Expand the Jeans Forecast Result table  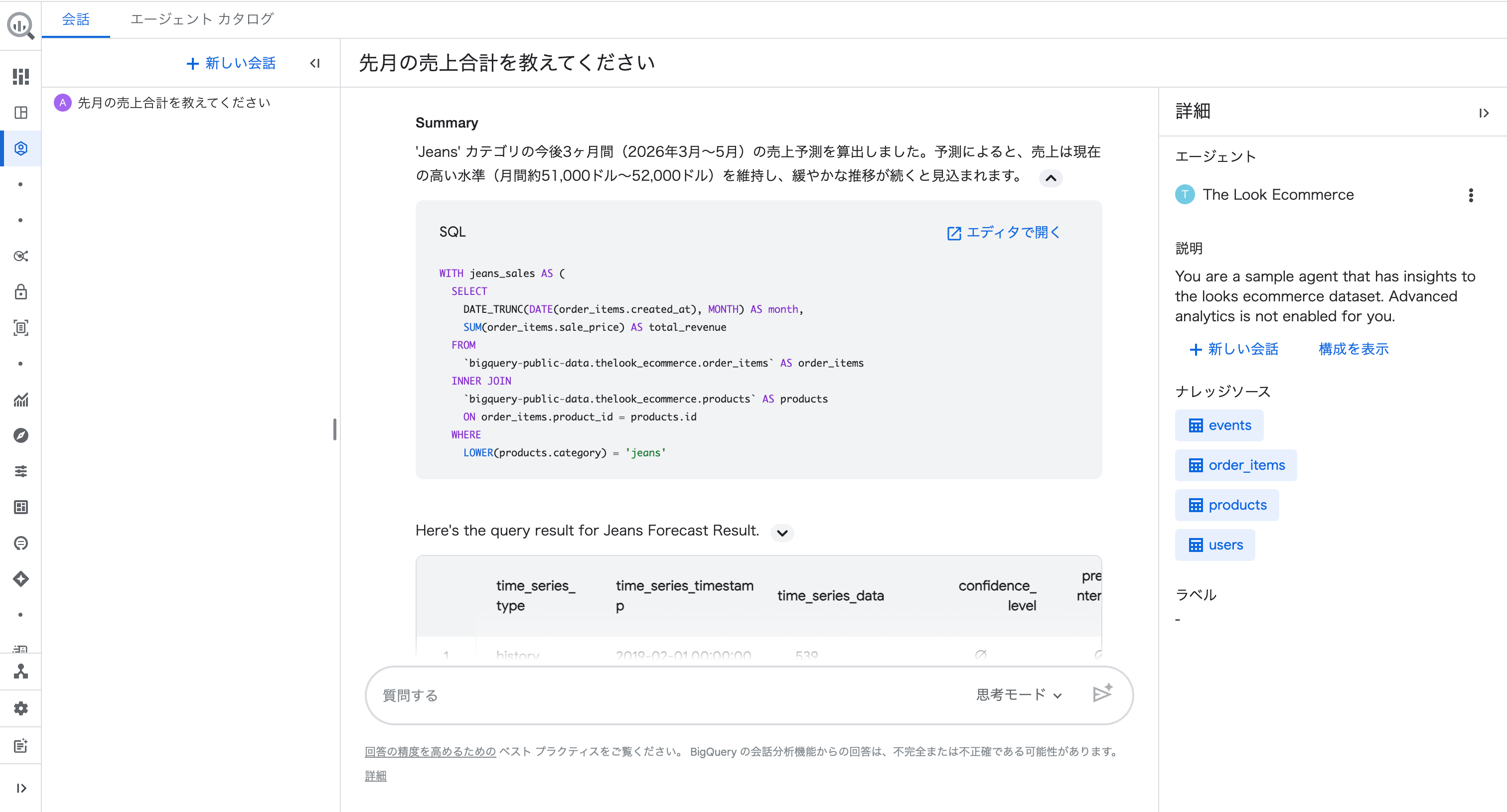[781, 533]
